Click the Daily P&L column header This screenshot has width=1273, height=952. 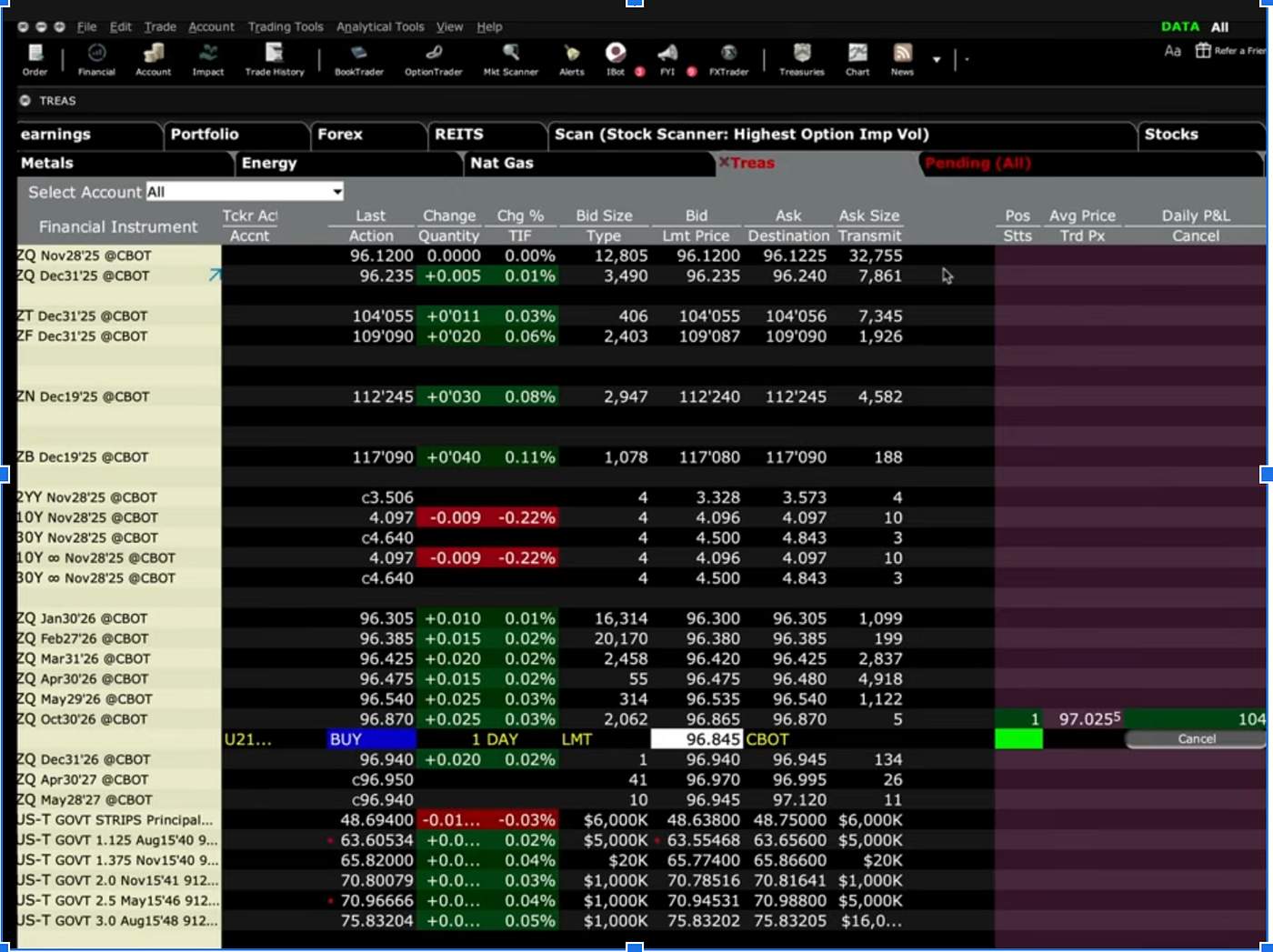(1196, 215)
